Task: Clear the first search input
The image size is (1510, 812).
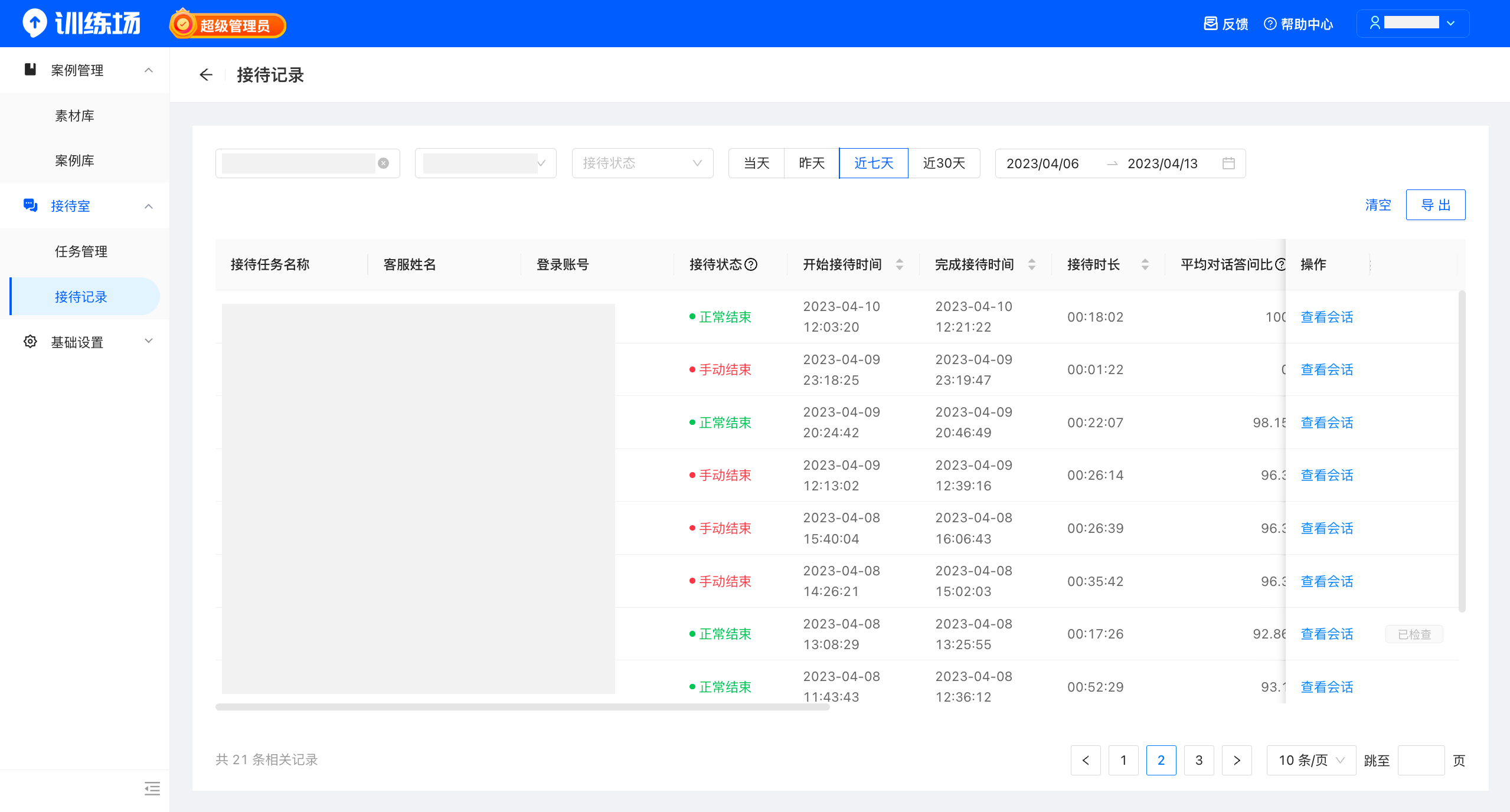Action: click(384, 163)
